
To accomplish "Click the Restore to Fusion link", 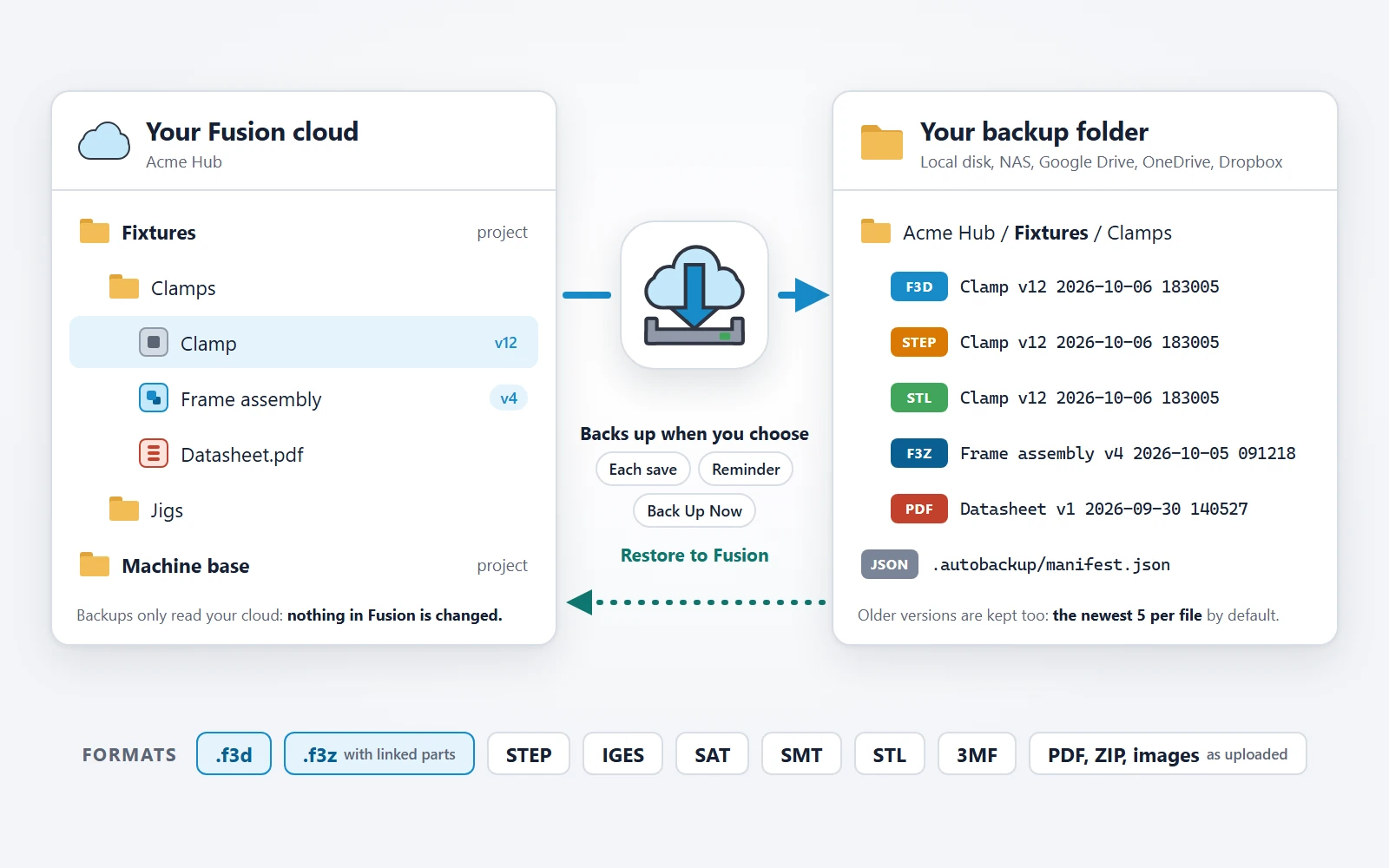I will click(694, 556).
